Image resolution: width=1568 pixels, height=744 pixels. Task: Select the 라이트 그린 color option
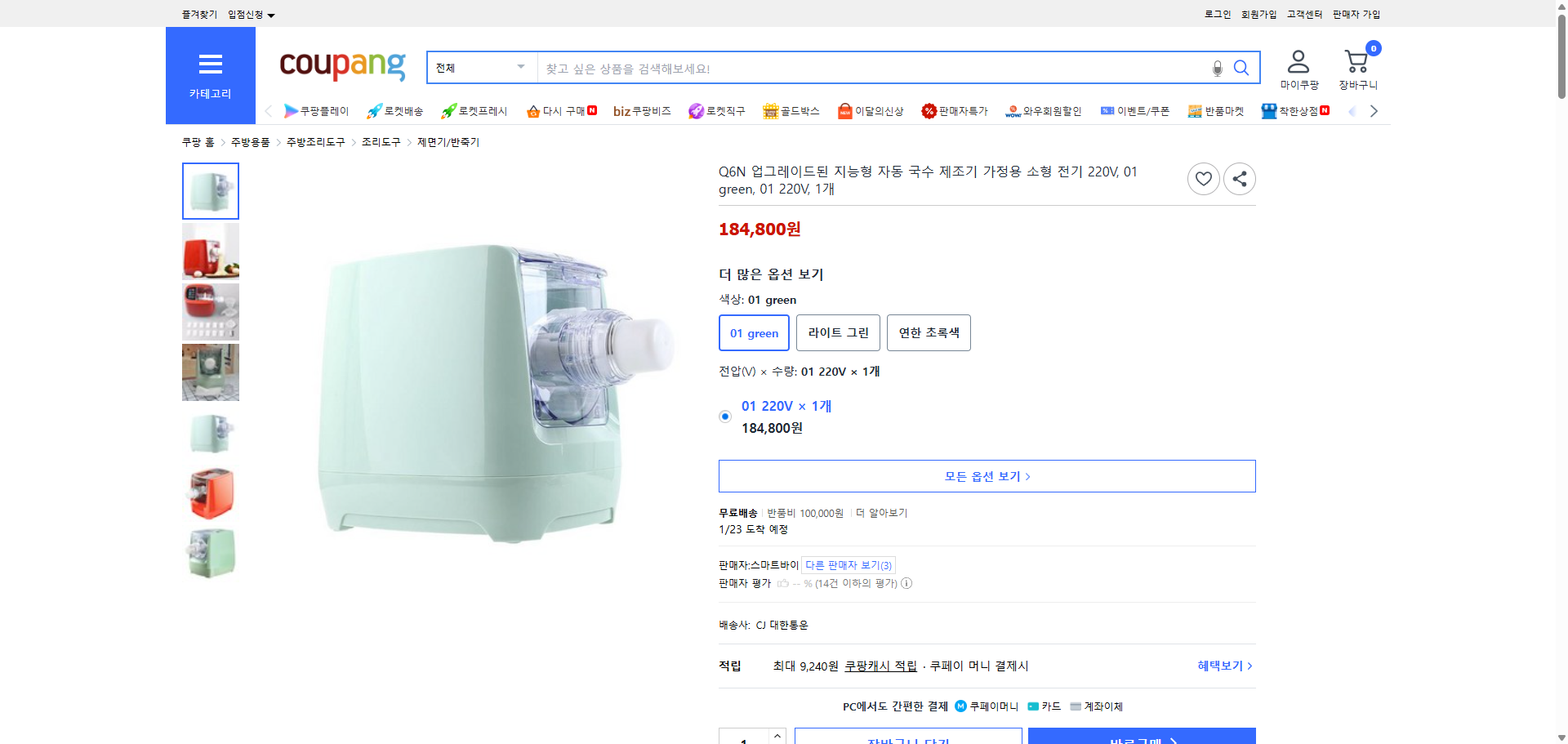click(x=838, y=332)
